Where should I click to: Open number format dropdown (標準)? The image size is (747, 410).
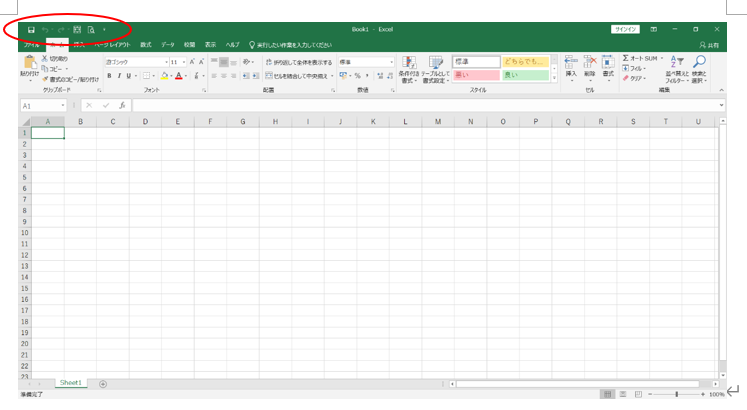click(392, 62)
